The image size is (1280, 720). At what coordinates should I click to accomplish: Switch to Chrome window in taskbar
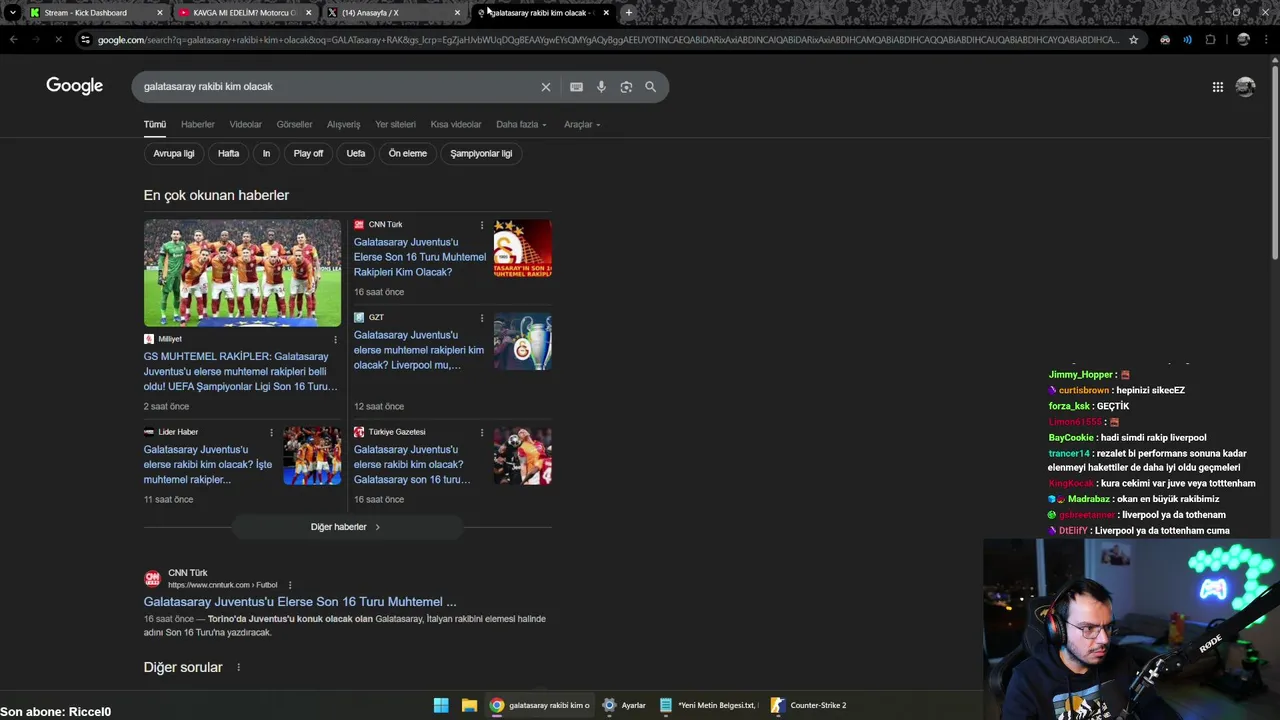tap(540, 706)
